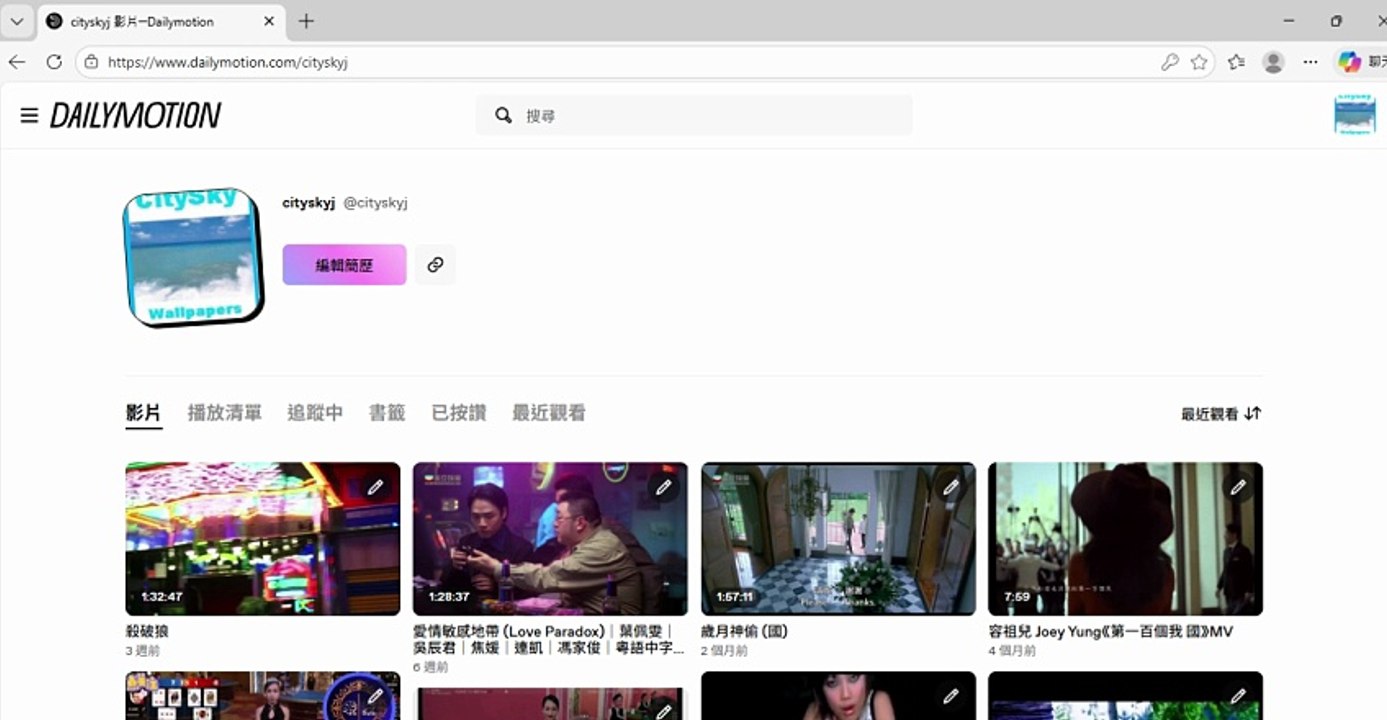This screenshot has width=1387, height=720.
Task: Click the search magnifier icon
Action: click(504, 116)
